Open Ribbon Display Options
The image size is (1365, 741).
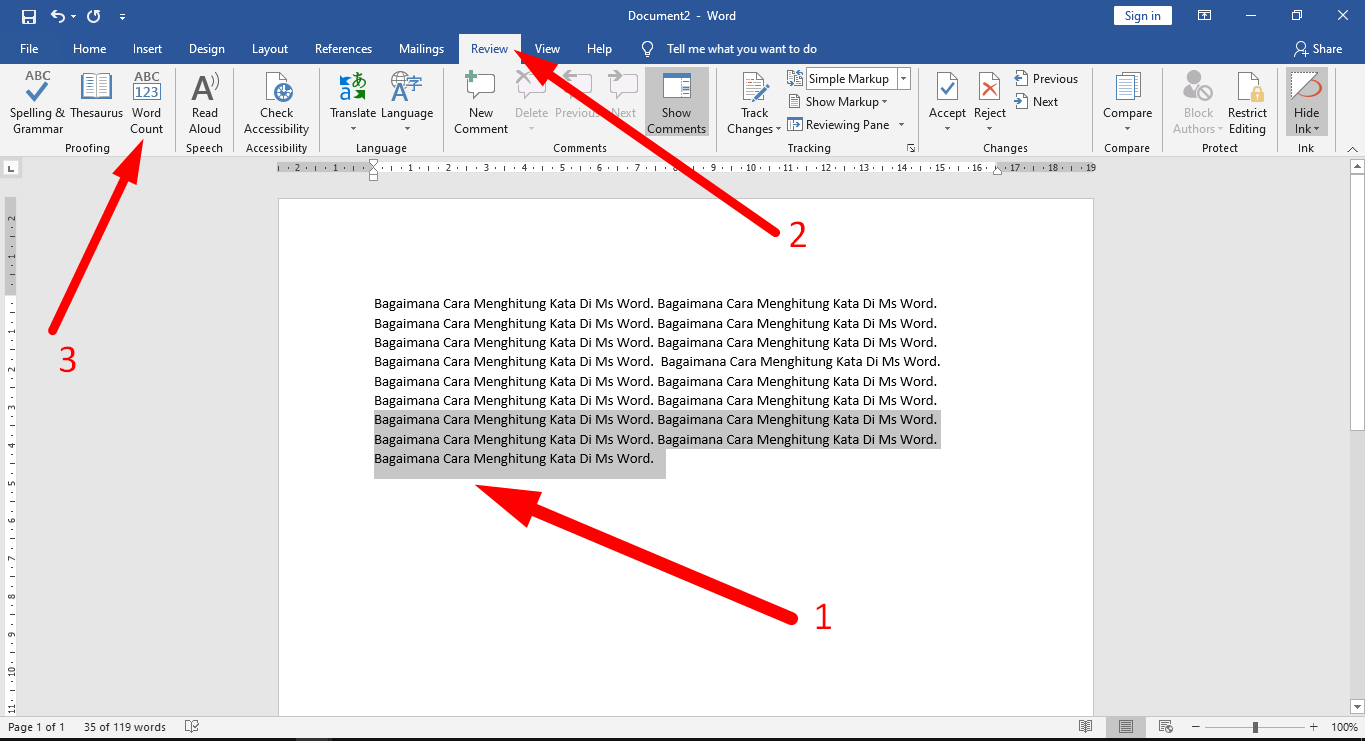pyautogui.click(x=1205, y=16)
